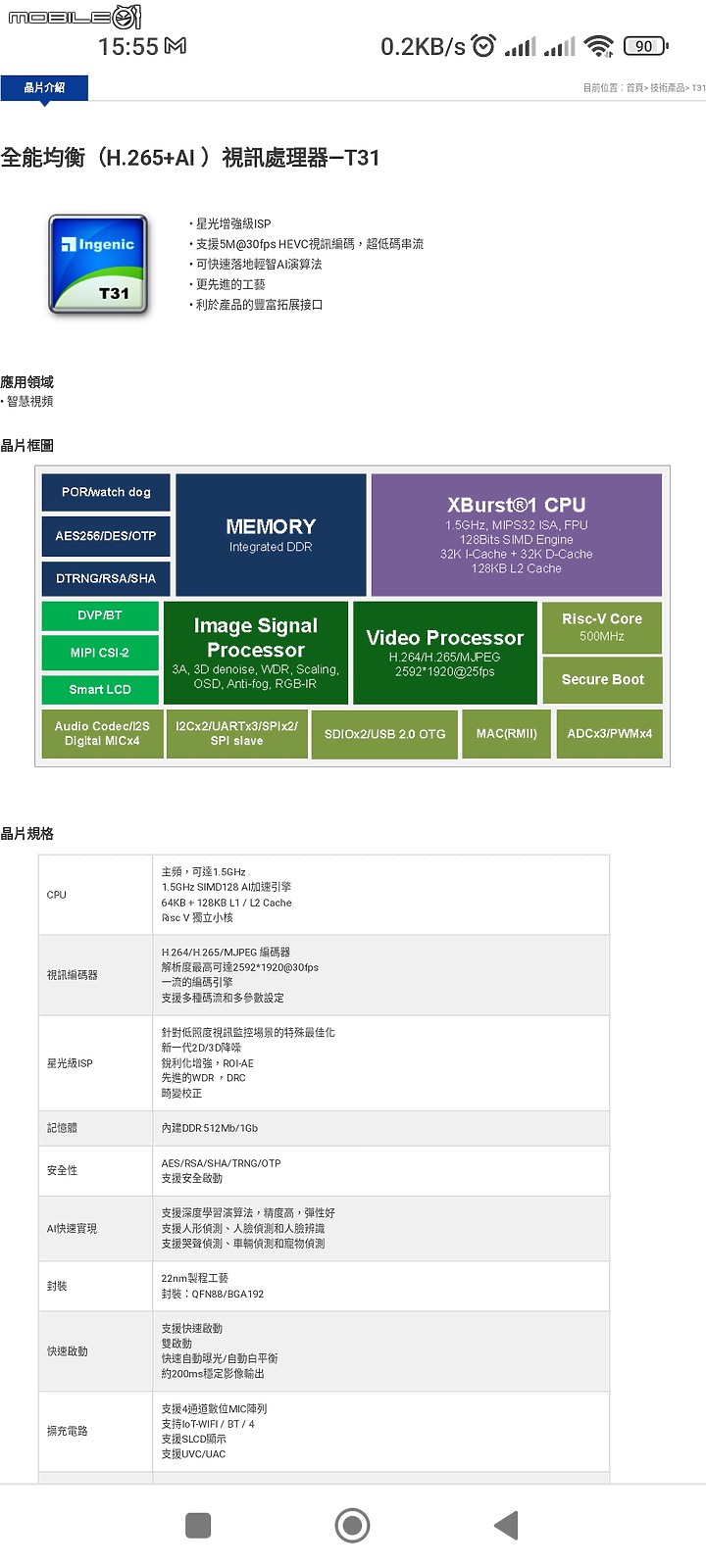
Task: Tap the ADCx3/PWMx4 block
Action: [x=610, y=733]
